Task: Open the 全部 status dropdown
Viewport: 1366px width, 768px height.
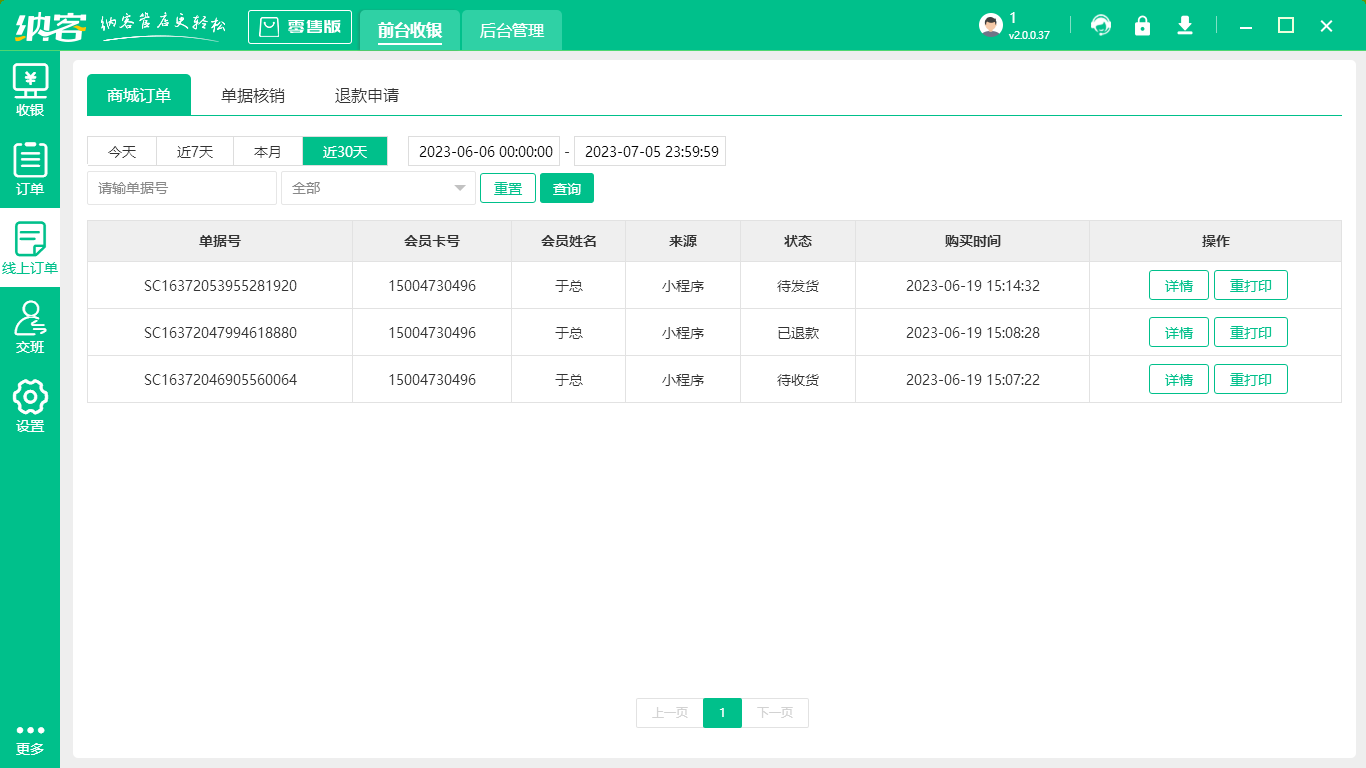Action: coord(378,188)
